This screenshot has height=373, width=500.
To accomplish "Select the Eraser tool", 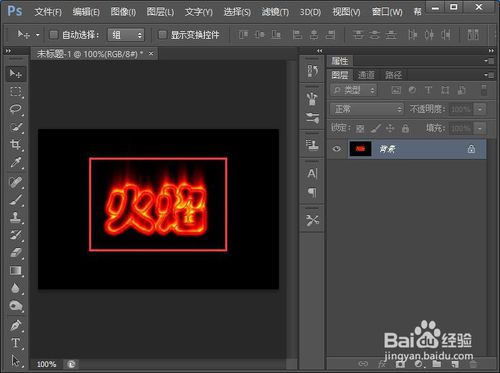I will tap(15, 253).
